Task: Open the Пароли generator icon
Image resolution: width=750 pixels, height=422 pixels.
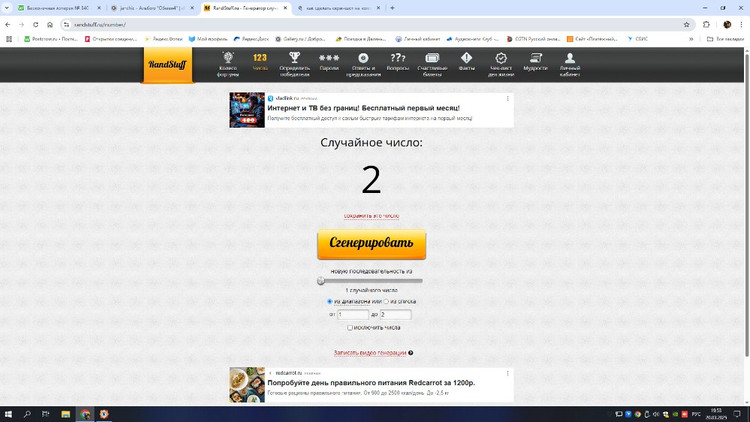Action: [329, 58]
